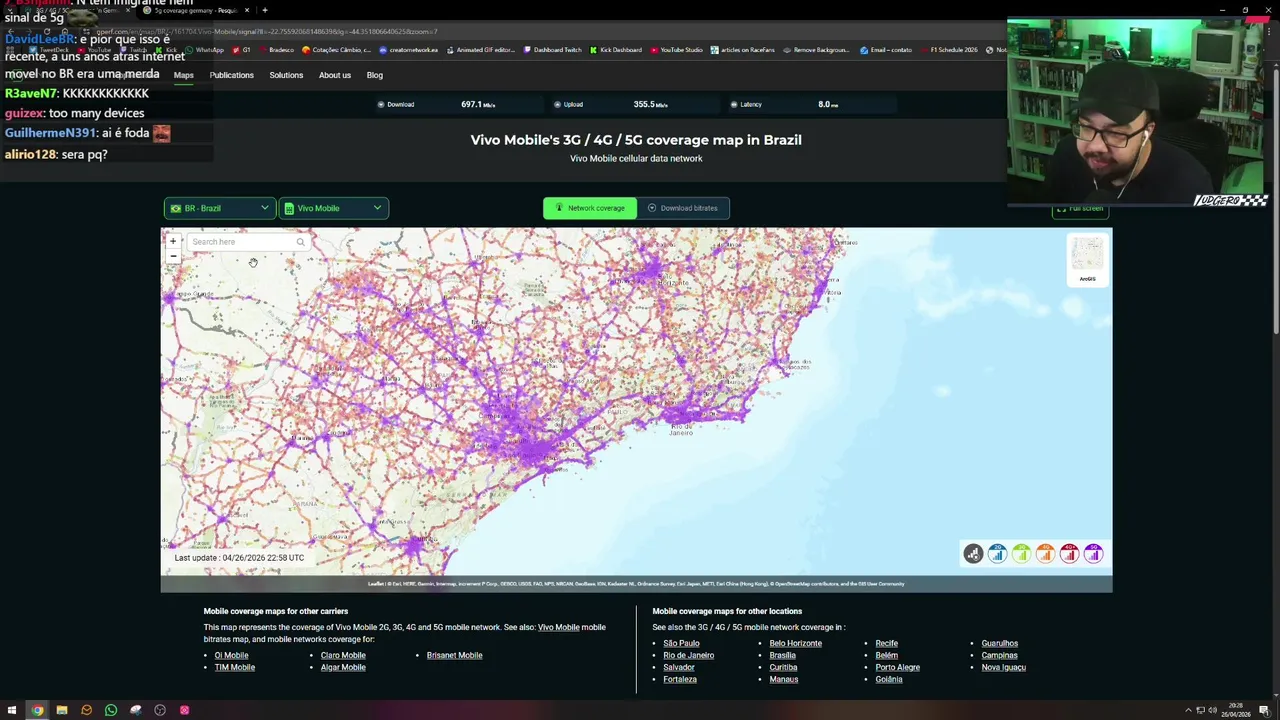Open the Claro Mobile coverage link

[343, 655]
